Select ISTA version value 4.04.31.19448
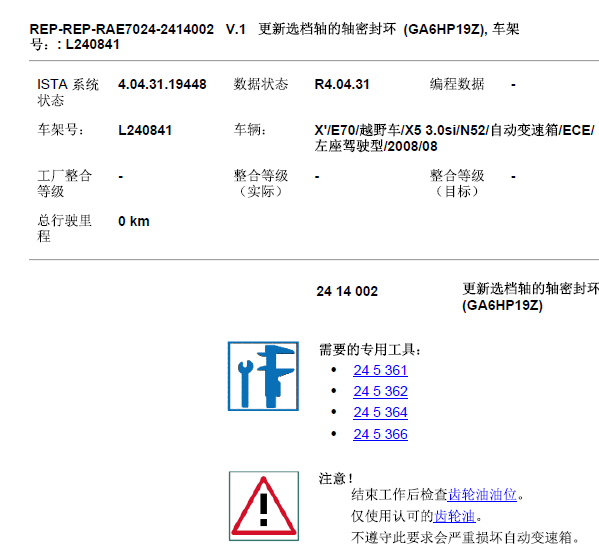 [162, 84]
